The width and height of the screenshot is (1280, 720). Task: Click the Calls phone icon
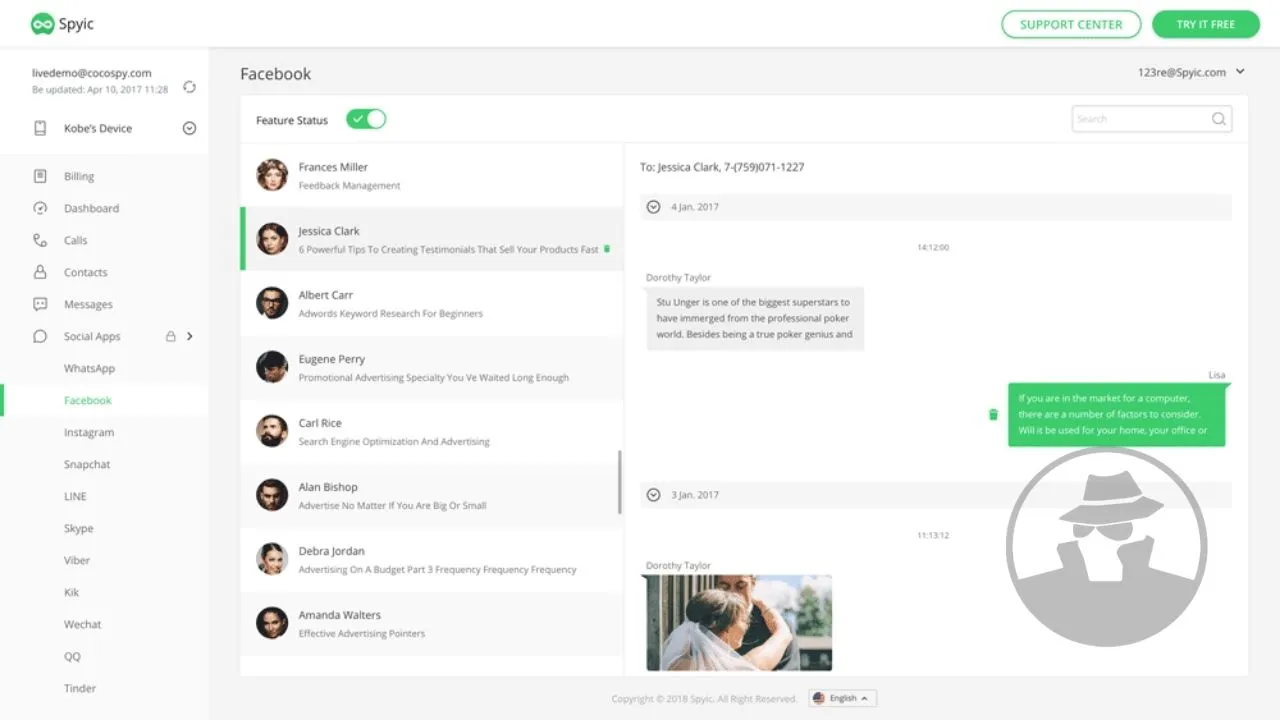coord(40,240)
